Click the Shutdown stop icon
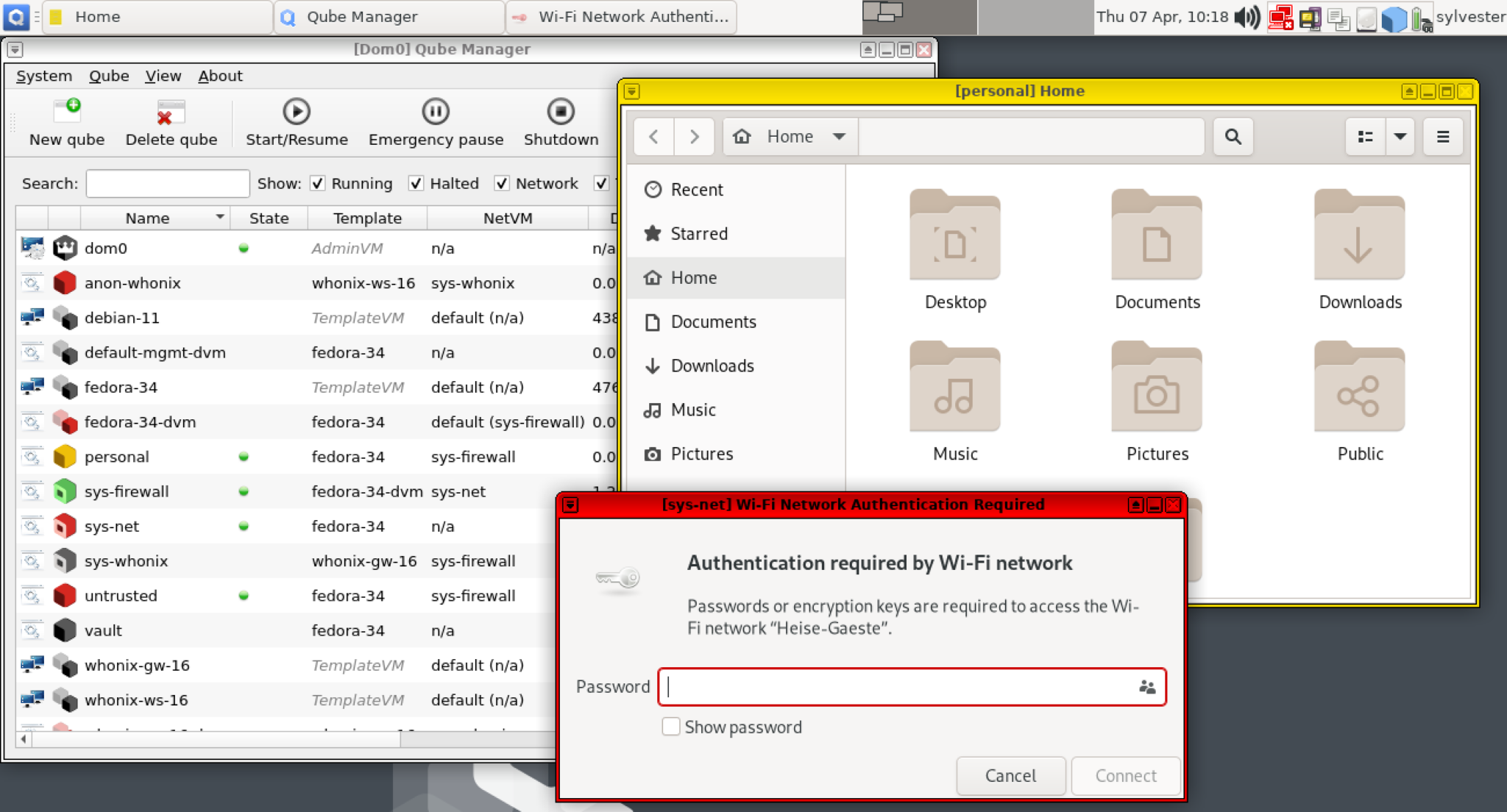The width and height of the screenshot is (1507, 812). pos(561,112)
